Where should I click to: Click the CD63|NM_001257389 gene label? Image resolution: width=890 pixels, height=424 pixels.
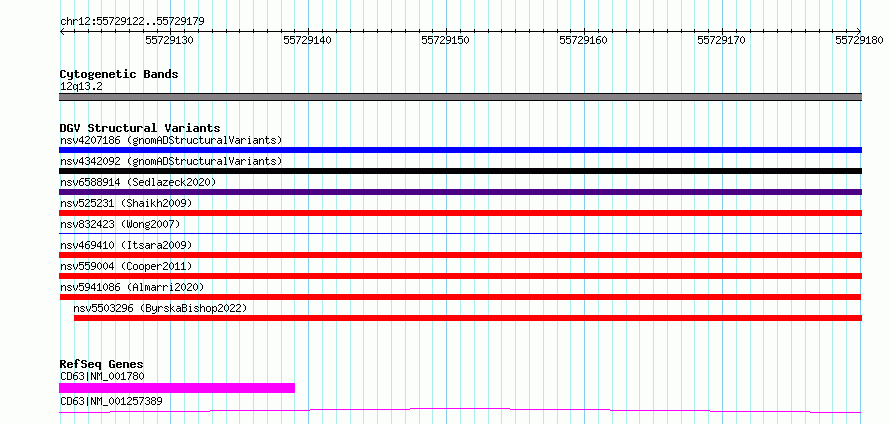tap(111, 401)
